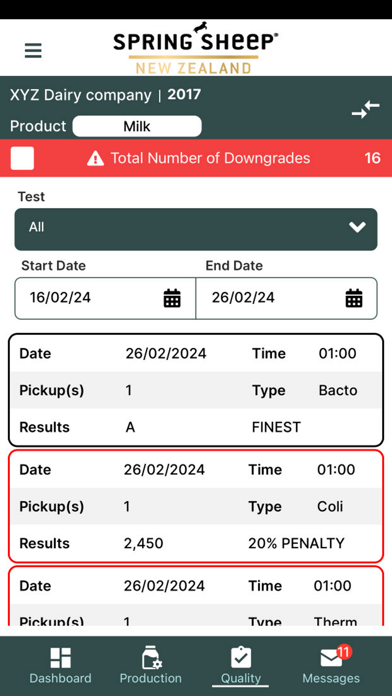Switch to the Production tab label
Screen dimensions: 392x696
[151, 678]
